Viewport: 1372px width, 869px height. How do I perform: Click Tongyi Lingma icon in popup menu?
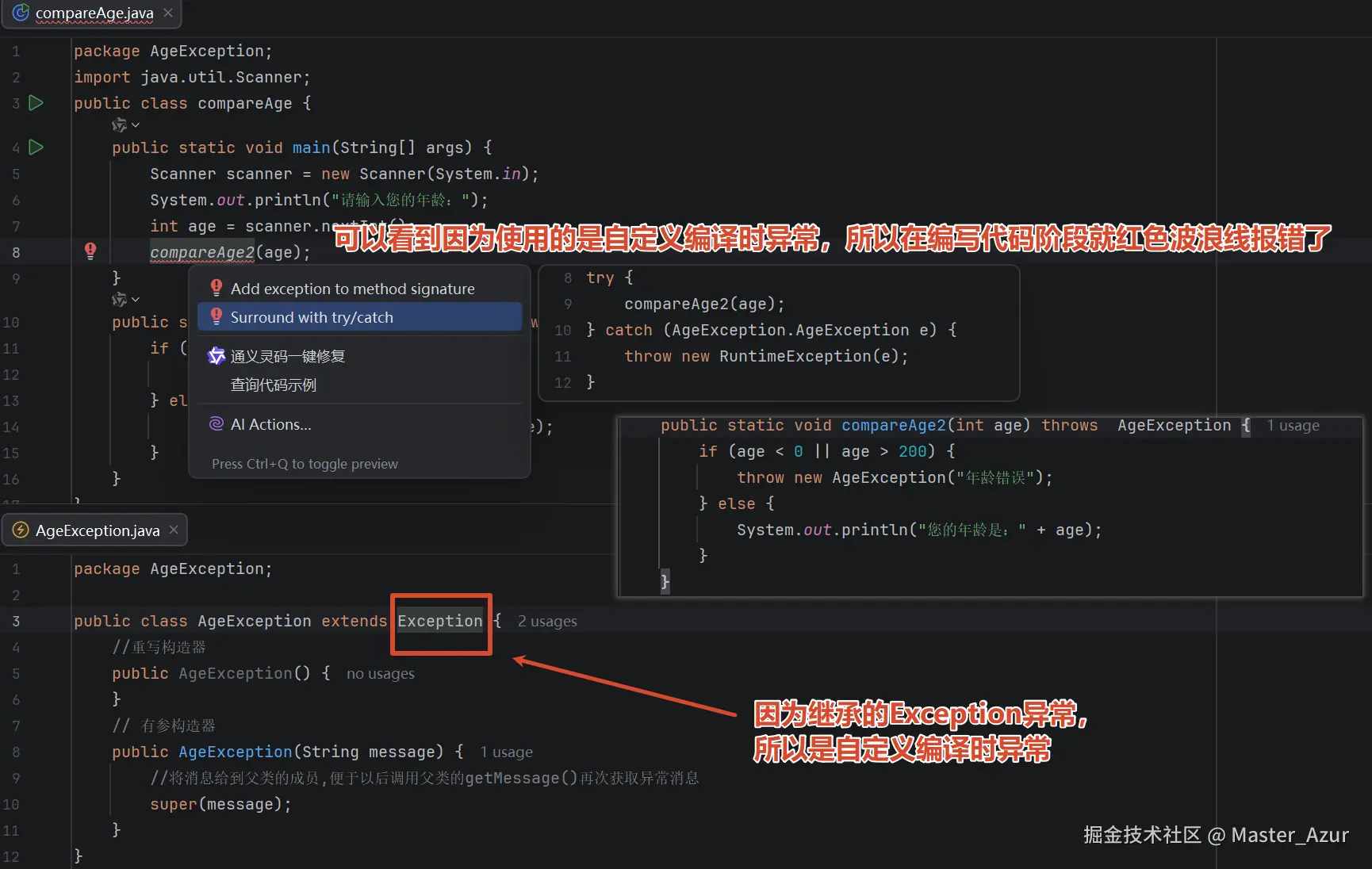tap(216, 356)
